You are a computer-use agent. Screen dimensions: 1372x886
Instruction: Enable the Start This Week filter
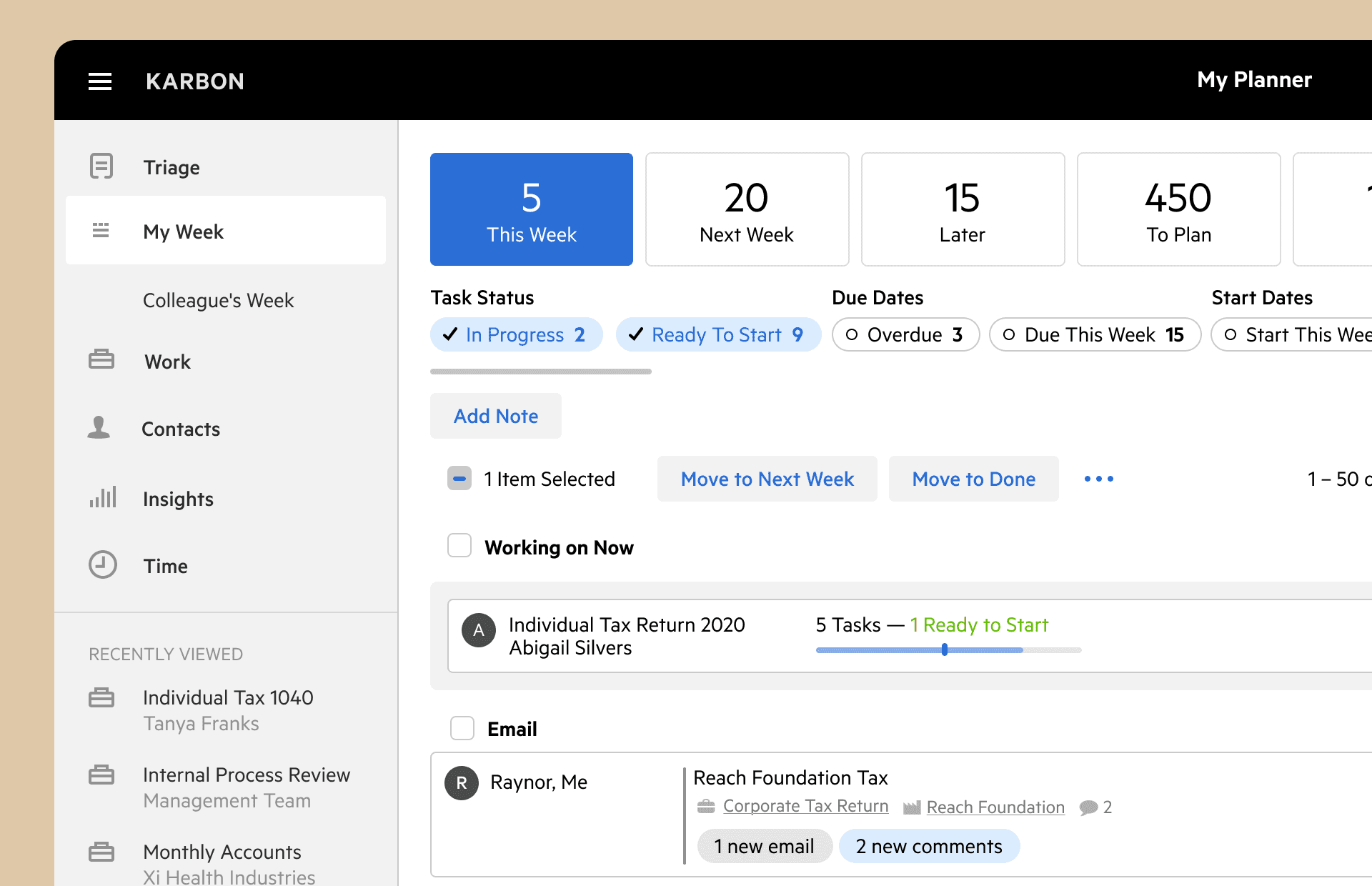[x=1291, y=334]
